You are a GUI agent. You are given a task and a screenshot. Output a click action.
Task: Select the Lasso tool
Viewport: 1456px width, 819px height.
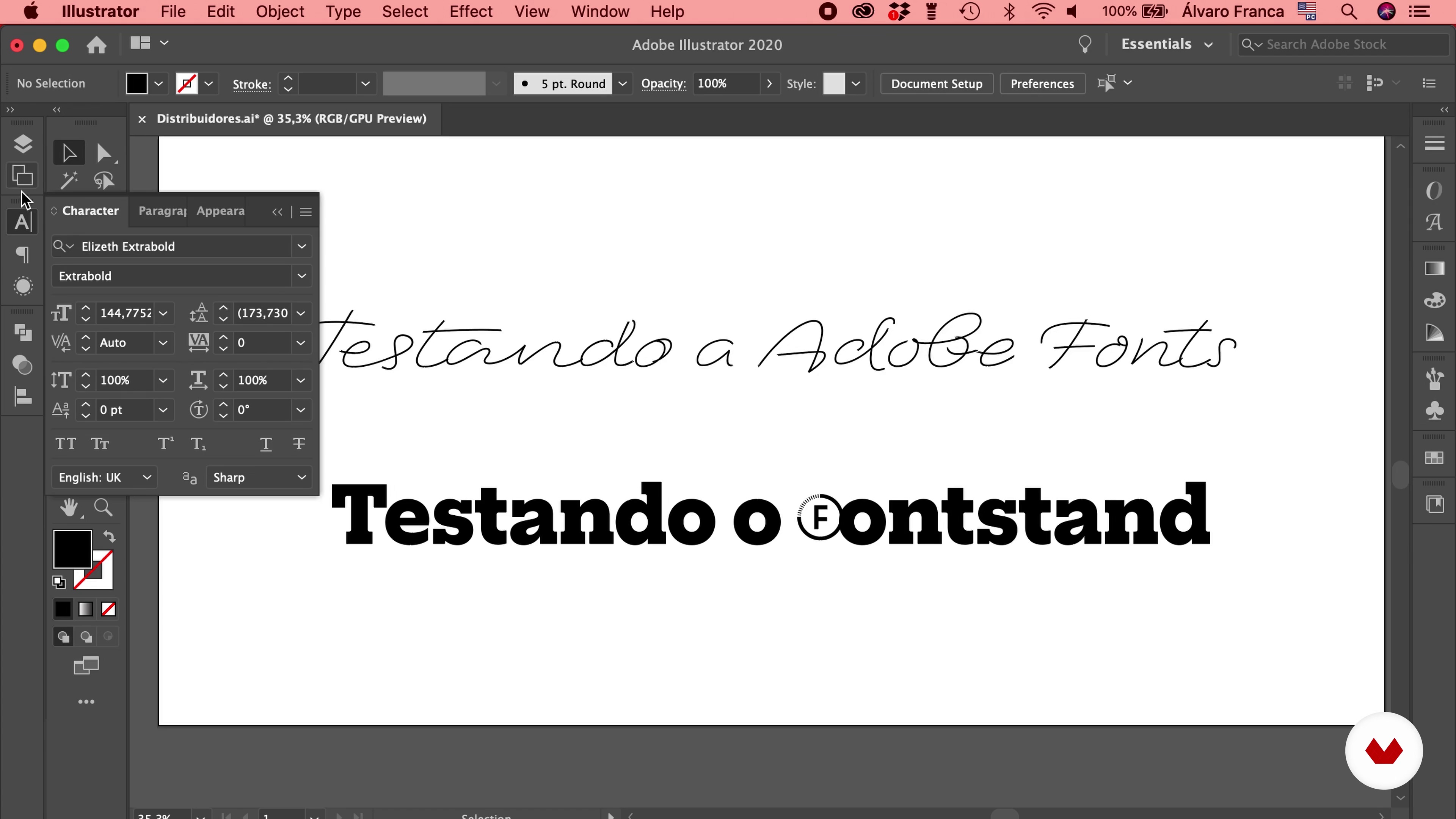(x=104, y=181)
